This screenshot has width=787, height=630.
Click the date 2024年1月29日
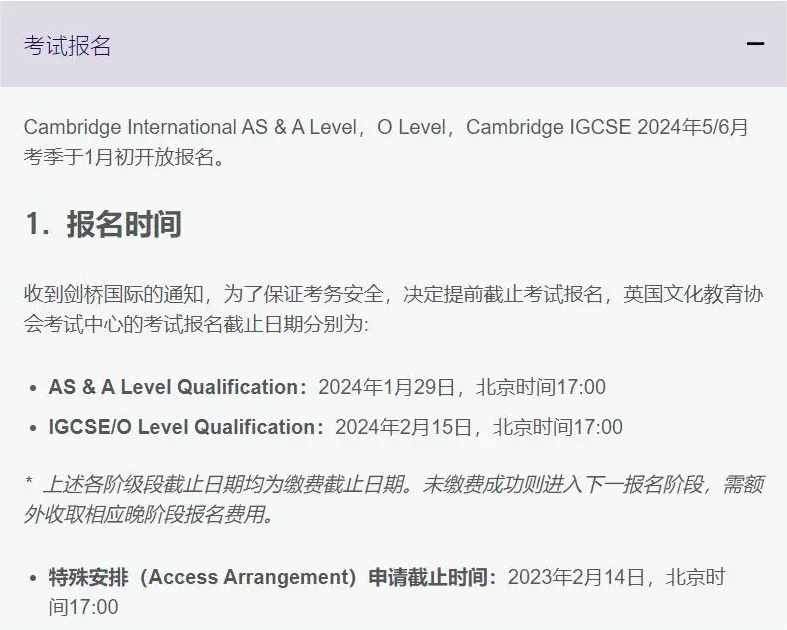(386, 387)
